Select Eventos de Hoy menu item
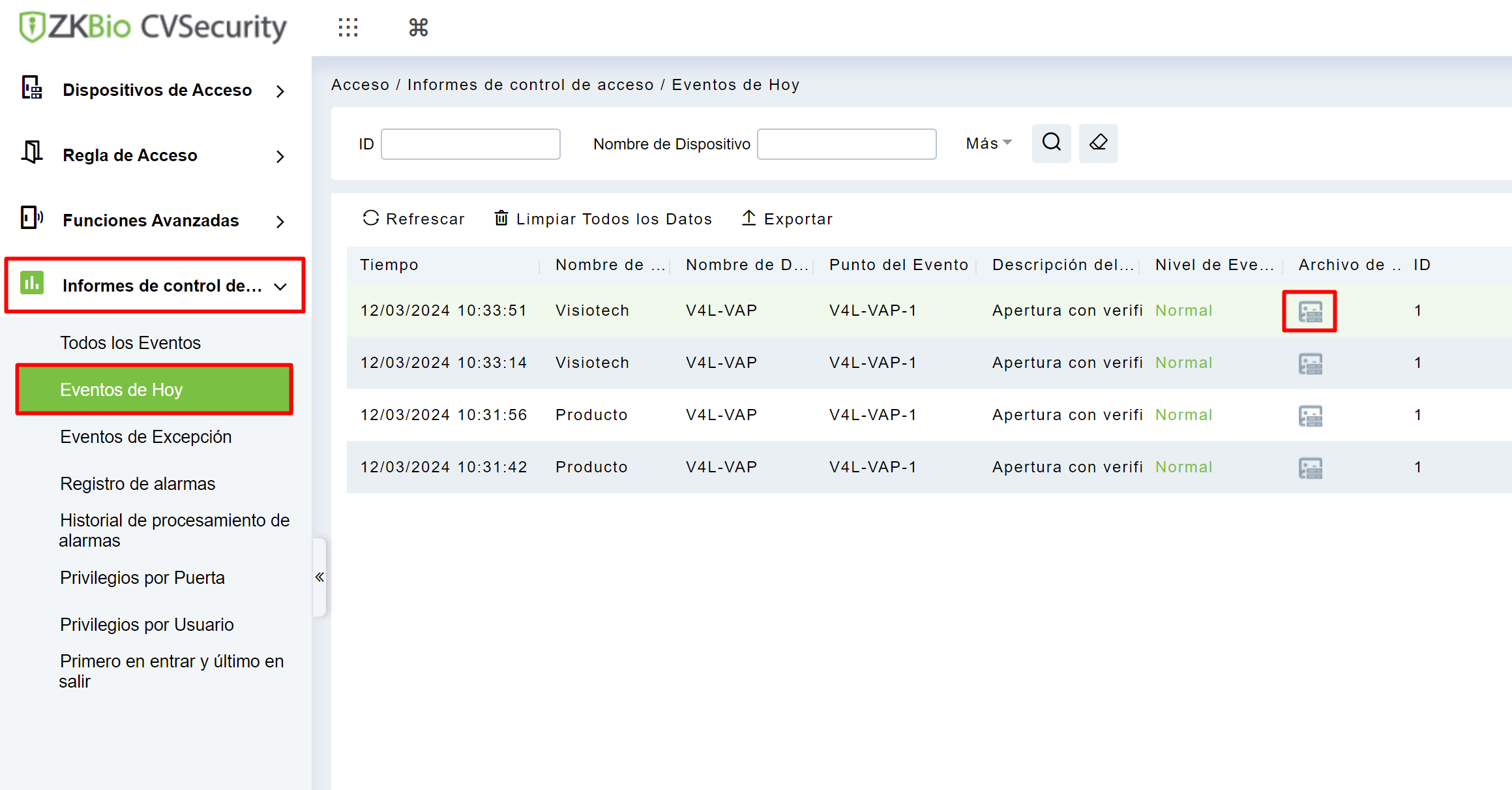Viewport: 1512px width, 790px height. tap(155, 389)
